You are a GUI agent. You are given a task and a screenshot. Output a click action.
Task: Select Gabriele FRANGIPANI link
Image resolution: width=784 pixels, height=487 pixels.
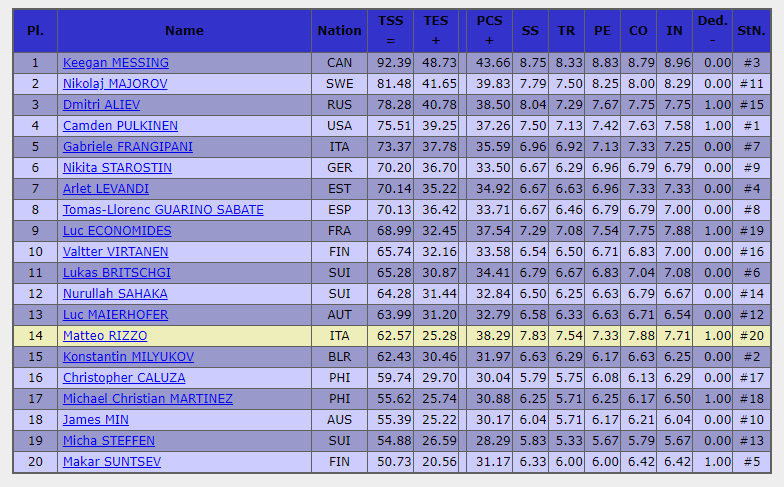pos(127,147)
